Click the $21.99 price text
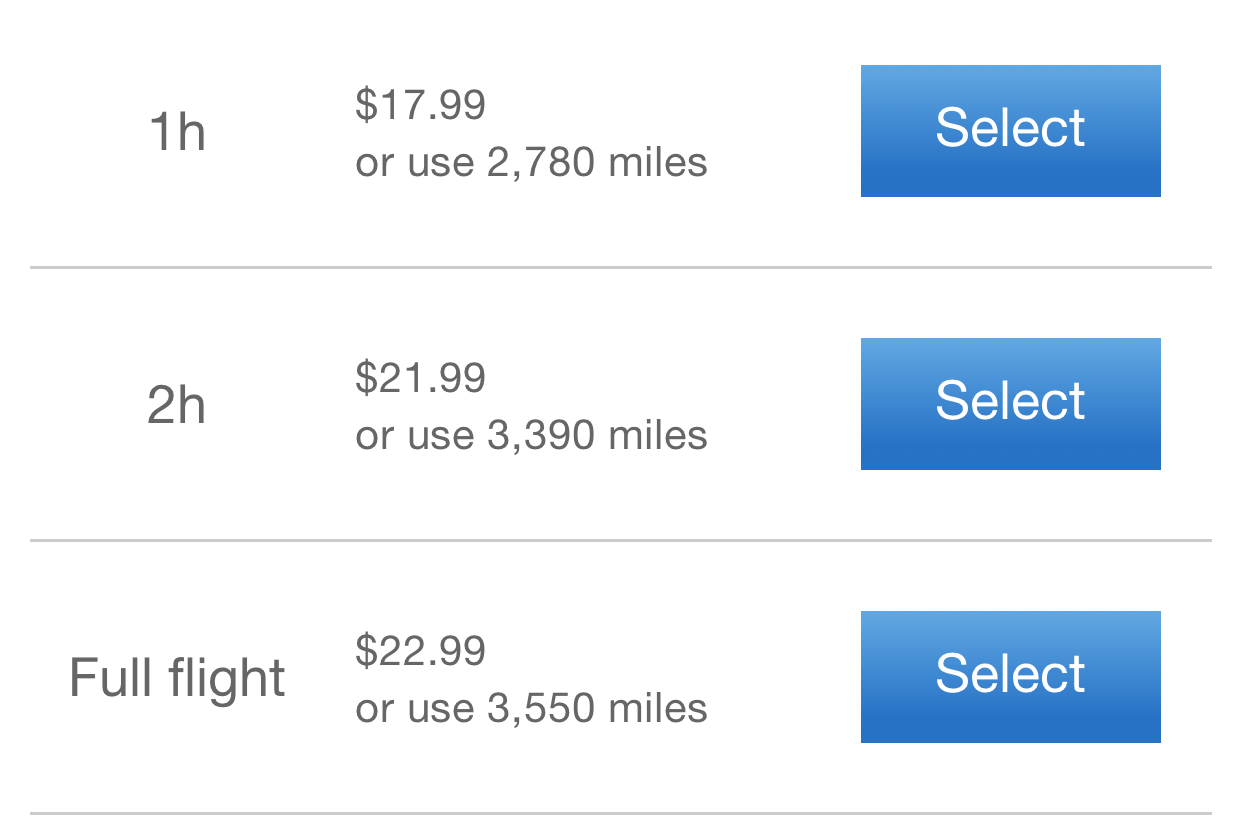This screenshot has height=828, width=1242. (420, 377)
